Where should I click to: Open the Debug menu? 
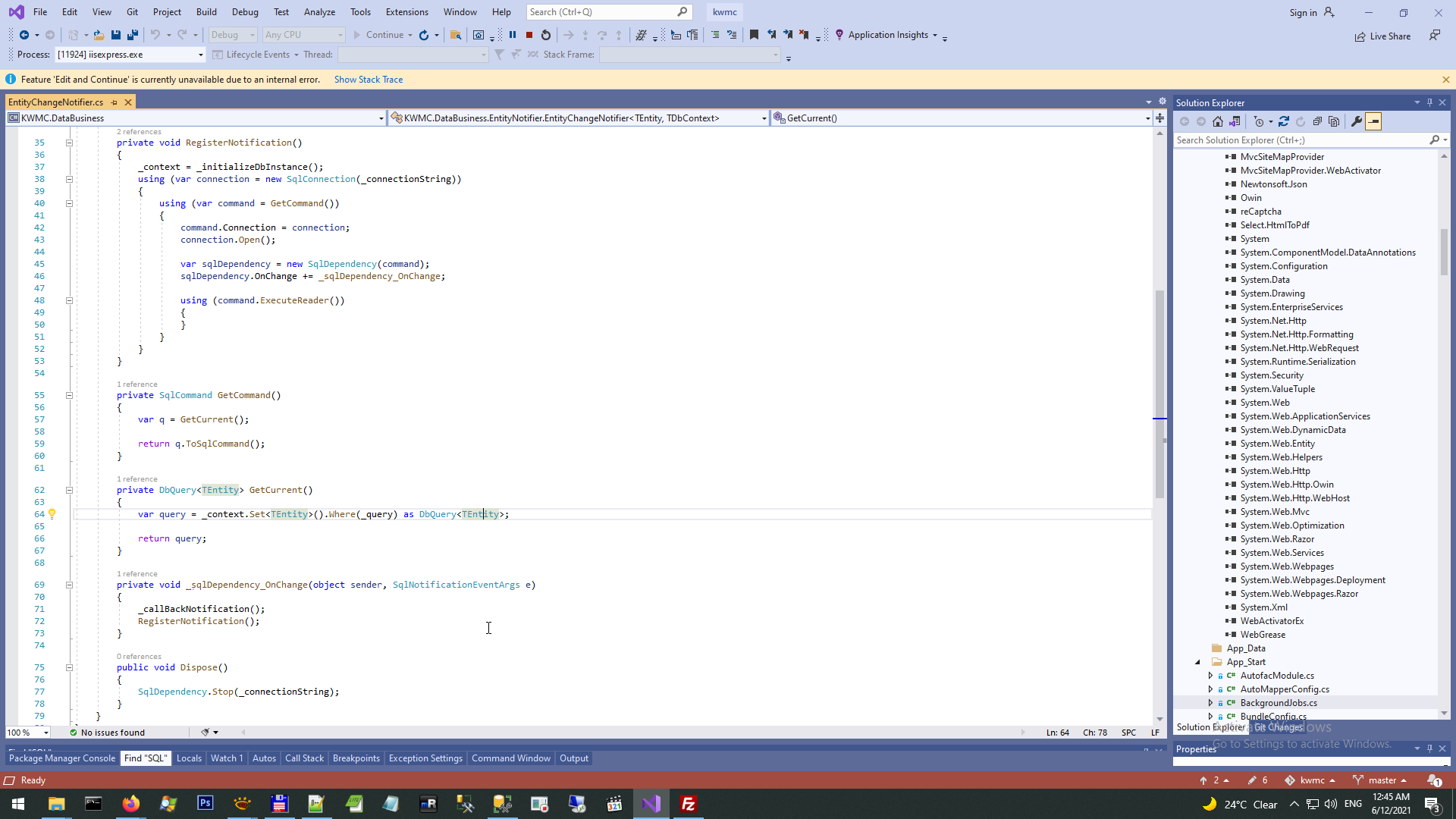pyautogui.click(x=244, y=12)
